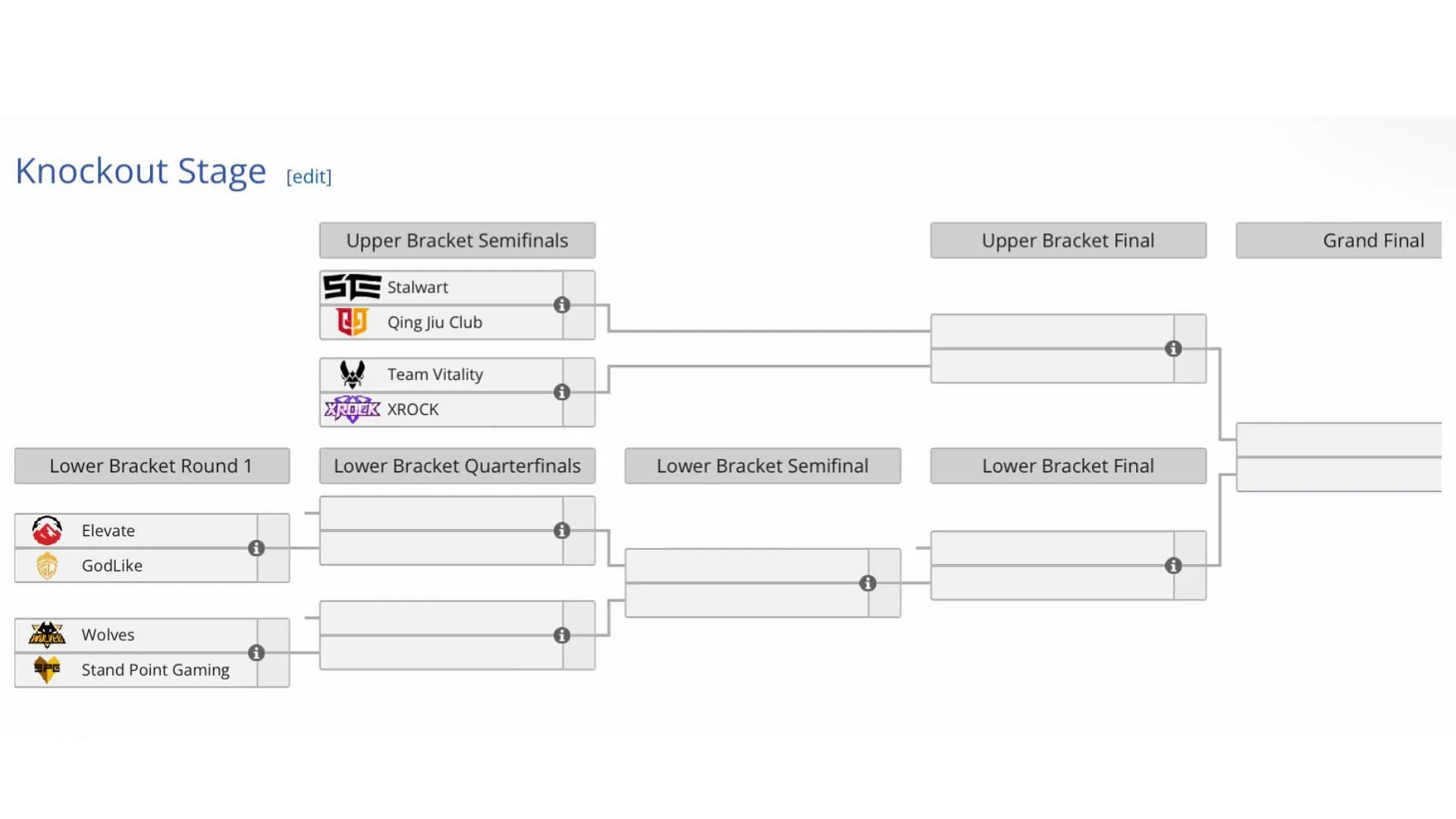Click the Elevate team icon
This screenshot has width=1456, height=819.
click(46, 529)
